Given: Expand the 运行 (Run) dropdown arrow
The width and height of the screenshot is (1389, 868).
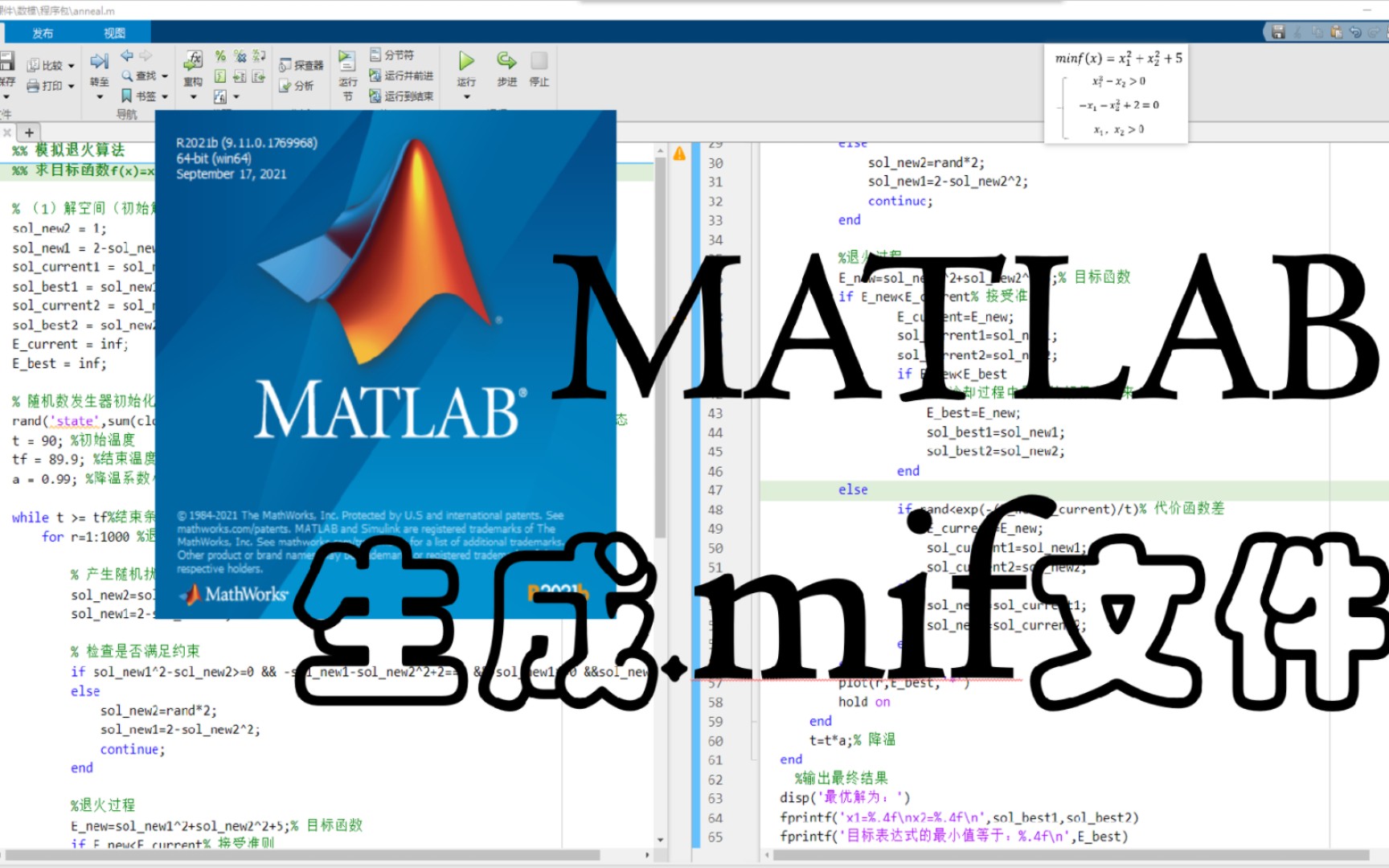Looking at the screenshot, I should 467,97.
